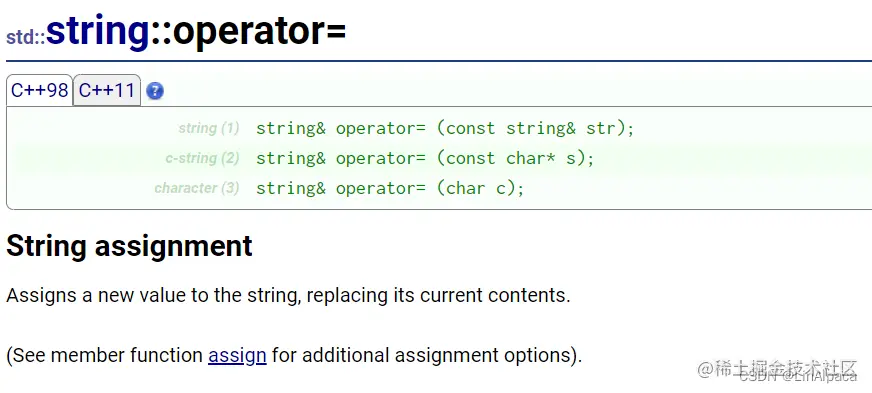The width and height of the screenshot is (872, 393).
Task: Switch to the C++11 tab
Action: [x=107, y=90]
